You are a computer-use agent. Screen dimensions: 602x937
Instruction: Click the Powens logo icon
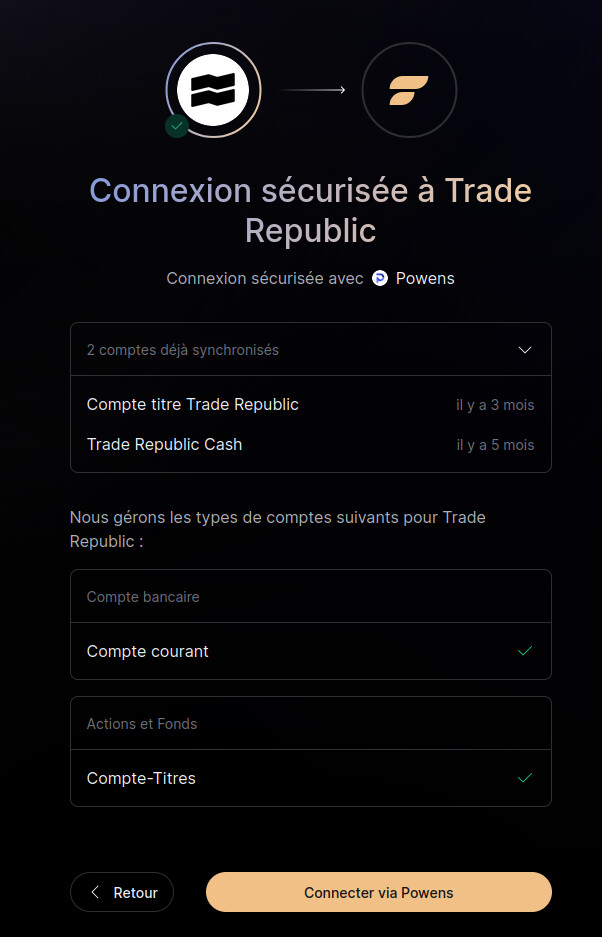[x=380, y=278]
